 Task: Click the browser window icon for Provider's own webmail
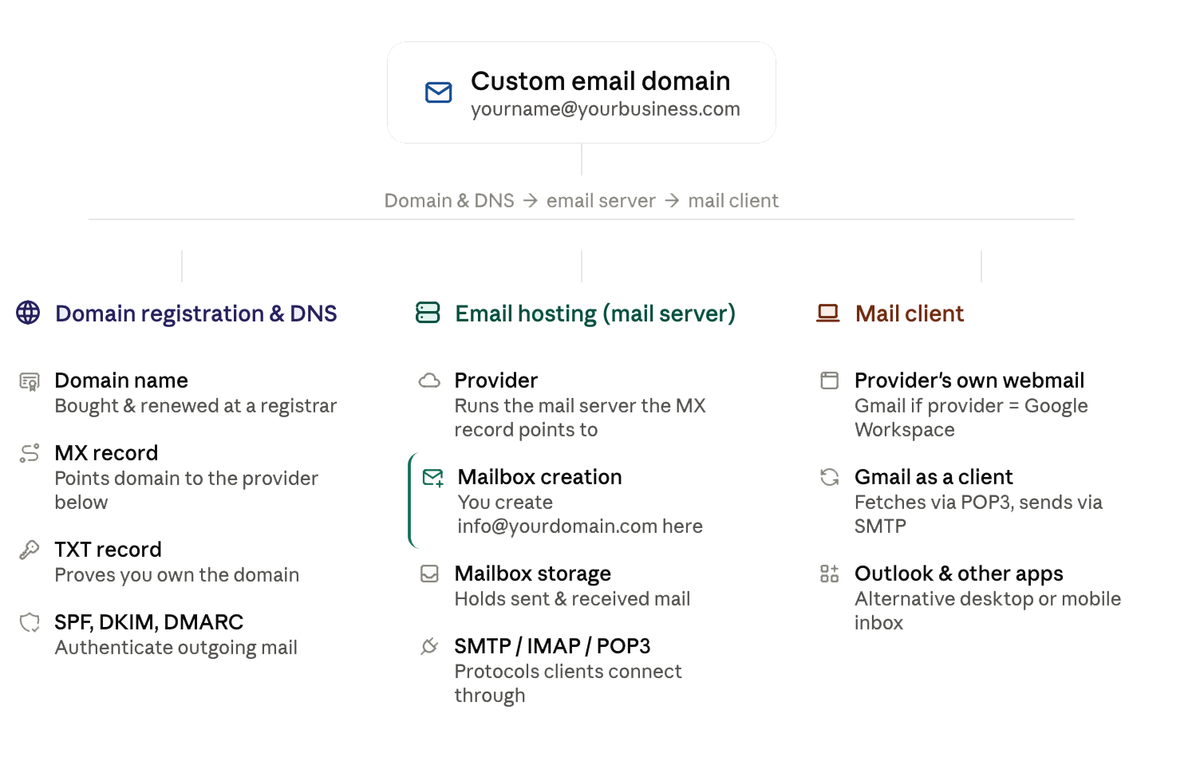(x=830, y=381)
